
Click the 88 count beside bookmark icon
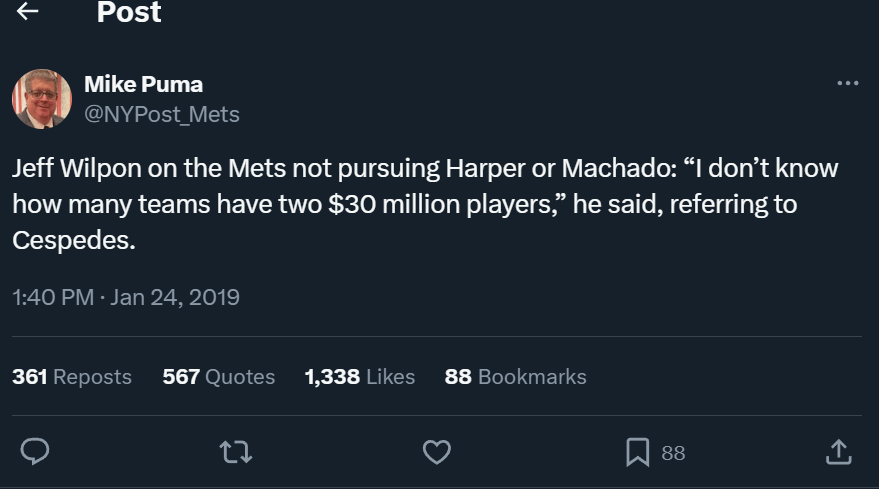pos(673,454)
